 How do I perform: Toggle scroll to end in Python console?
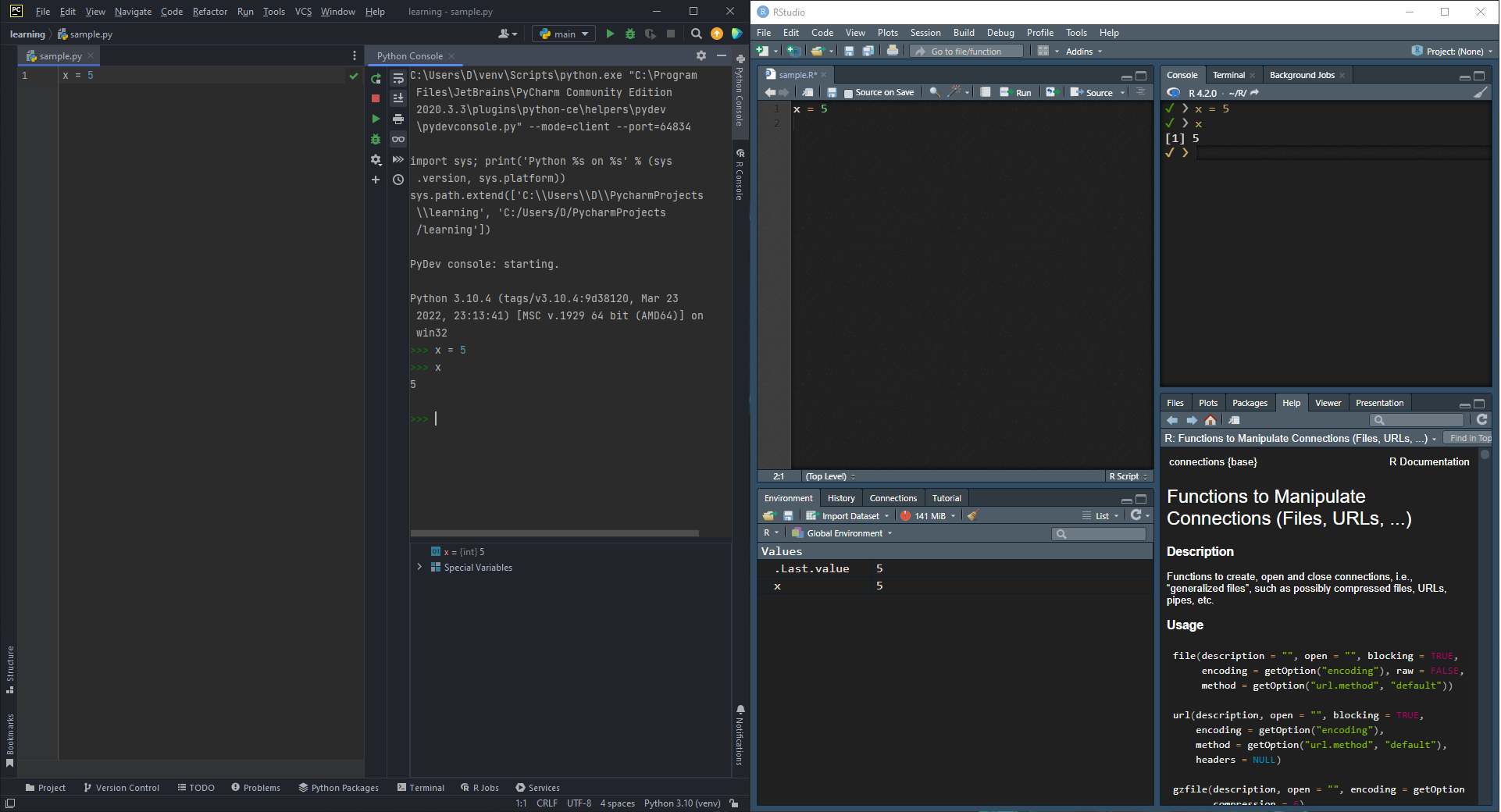pyautogui.click(x=398, y=98)
